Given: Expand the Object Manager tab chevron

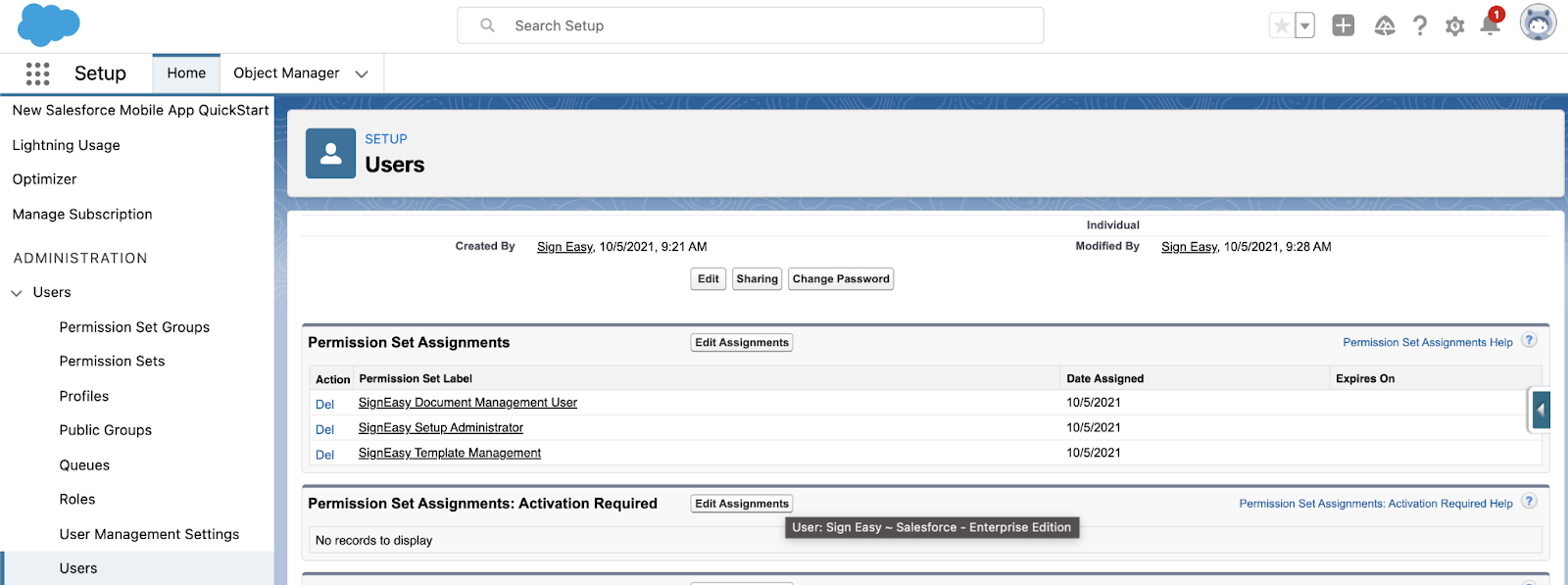Looking at the screenshot, I should tap(362, 74).
